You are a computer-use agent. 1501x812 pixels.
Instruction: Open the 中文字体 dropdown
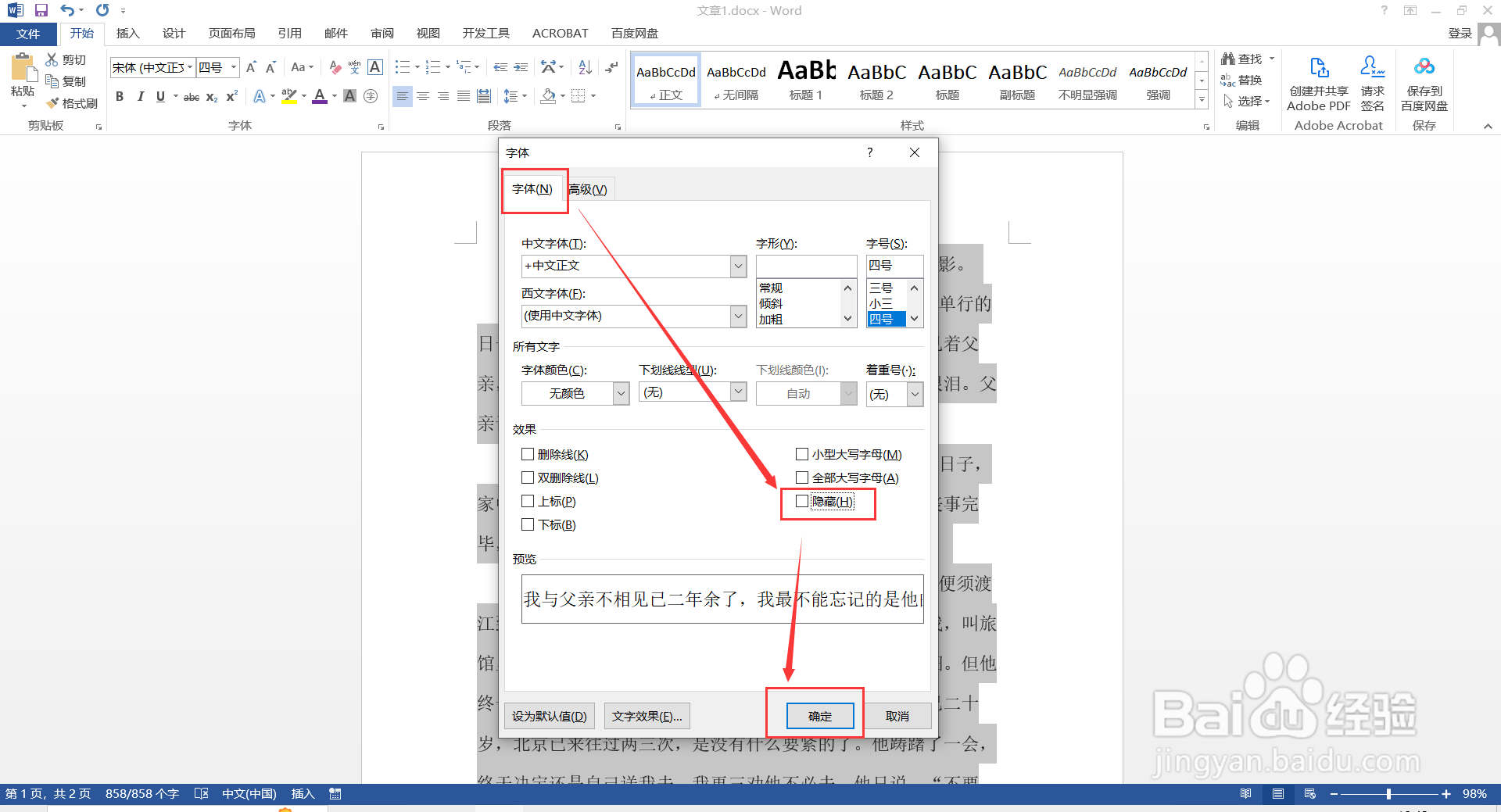click(739, 266)
